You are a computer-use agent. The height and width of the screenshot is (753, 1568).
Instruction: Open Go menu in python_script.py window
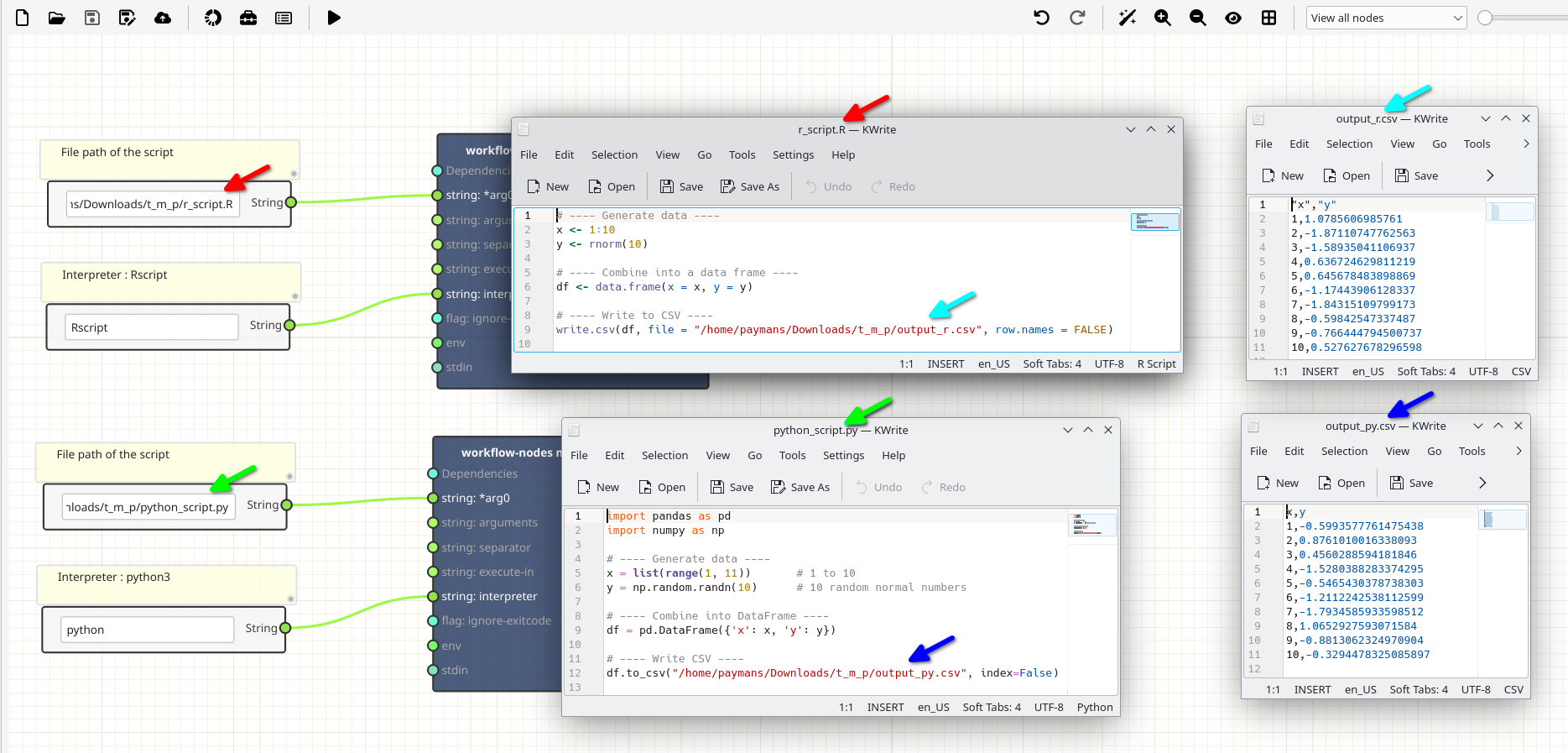coord(755,455)
